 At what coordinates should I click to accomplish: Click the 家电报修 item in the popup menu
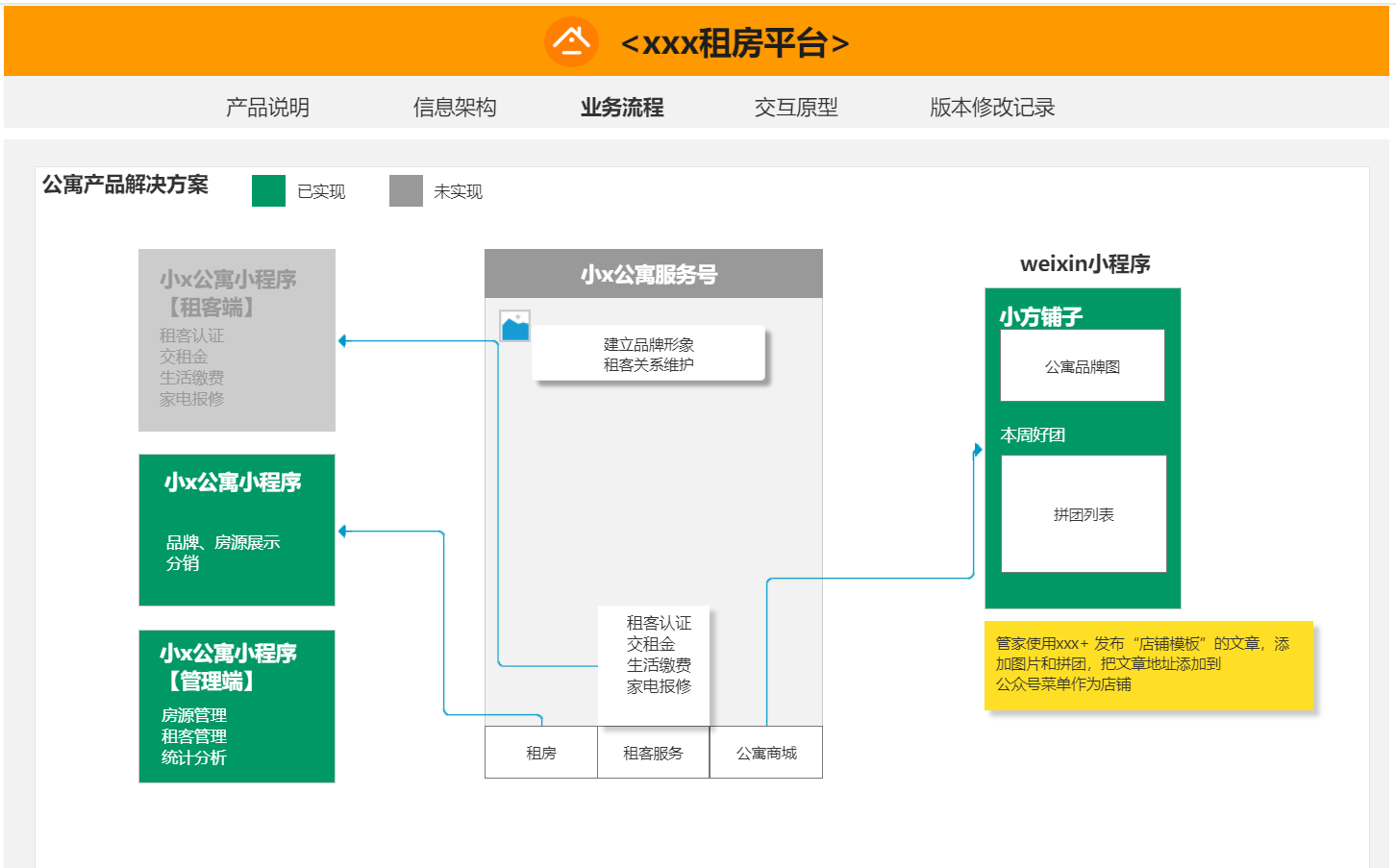(659, 686)
